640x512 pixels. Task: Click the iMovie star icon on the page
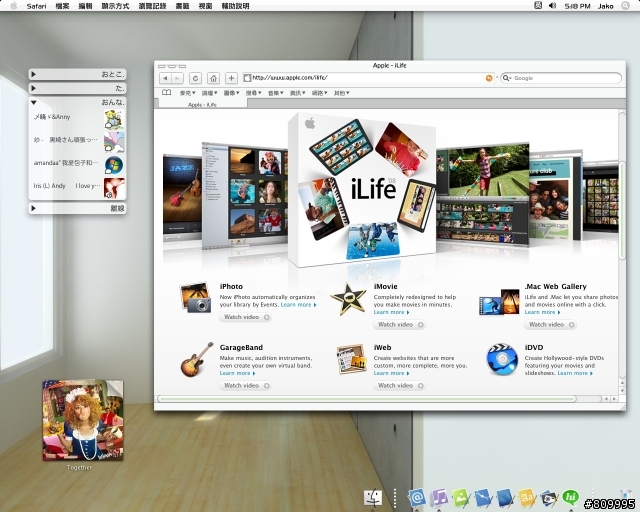pyautogui.click(x=348, y=299)
